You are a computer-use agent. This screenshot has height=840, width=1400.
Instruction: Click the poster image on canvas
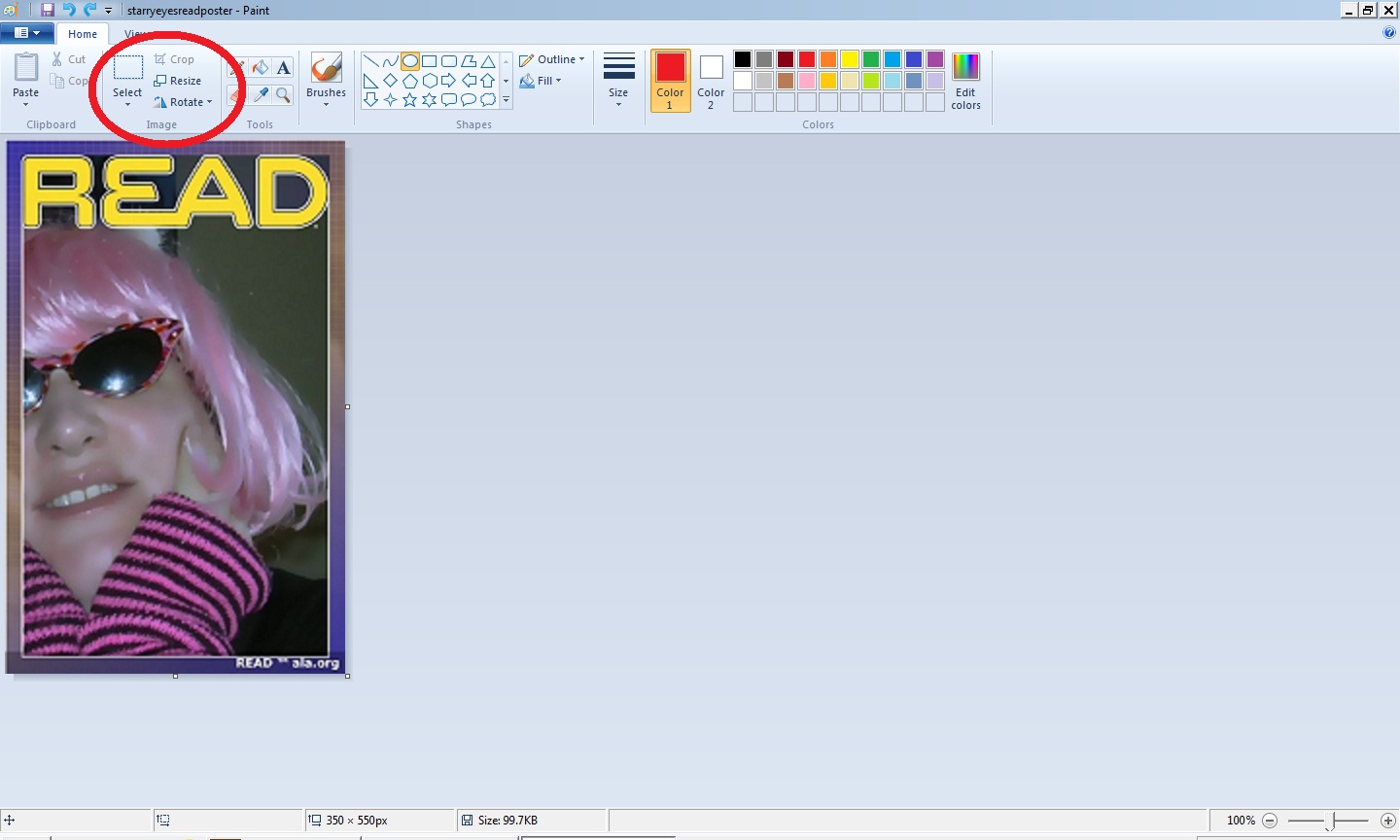[x=175, y=406]
